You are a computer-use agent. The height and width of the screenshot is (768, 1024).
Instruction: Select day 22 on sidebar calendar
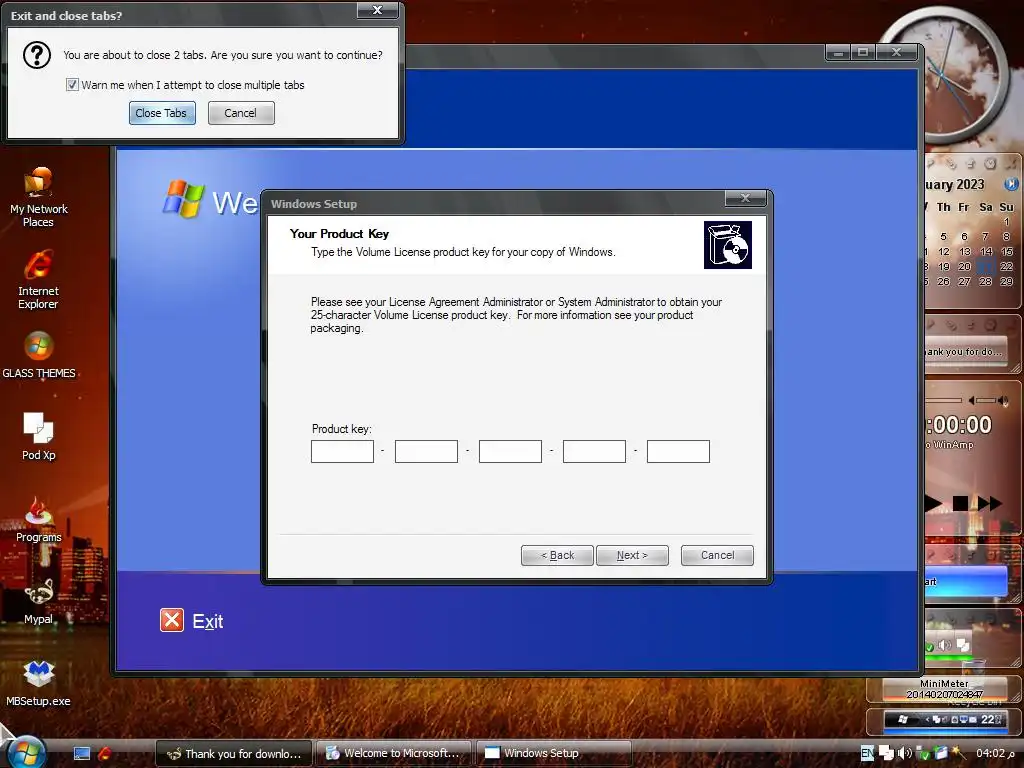click(x=1006, y=266)
